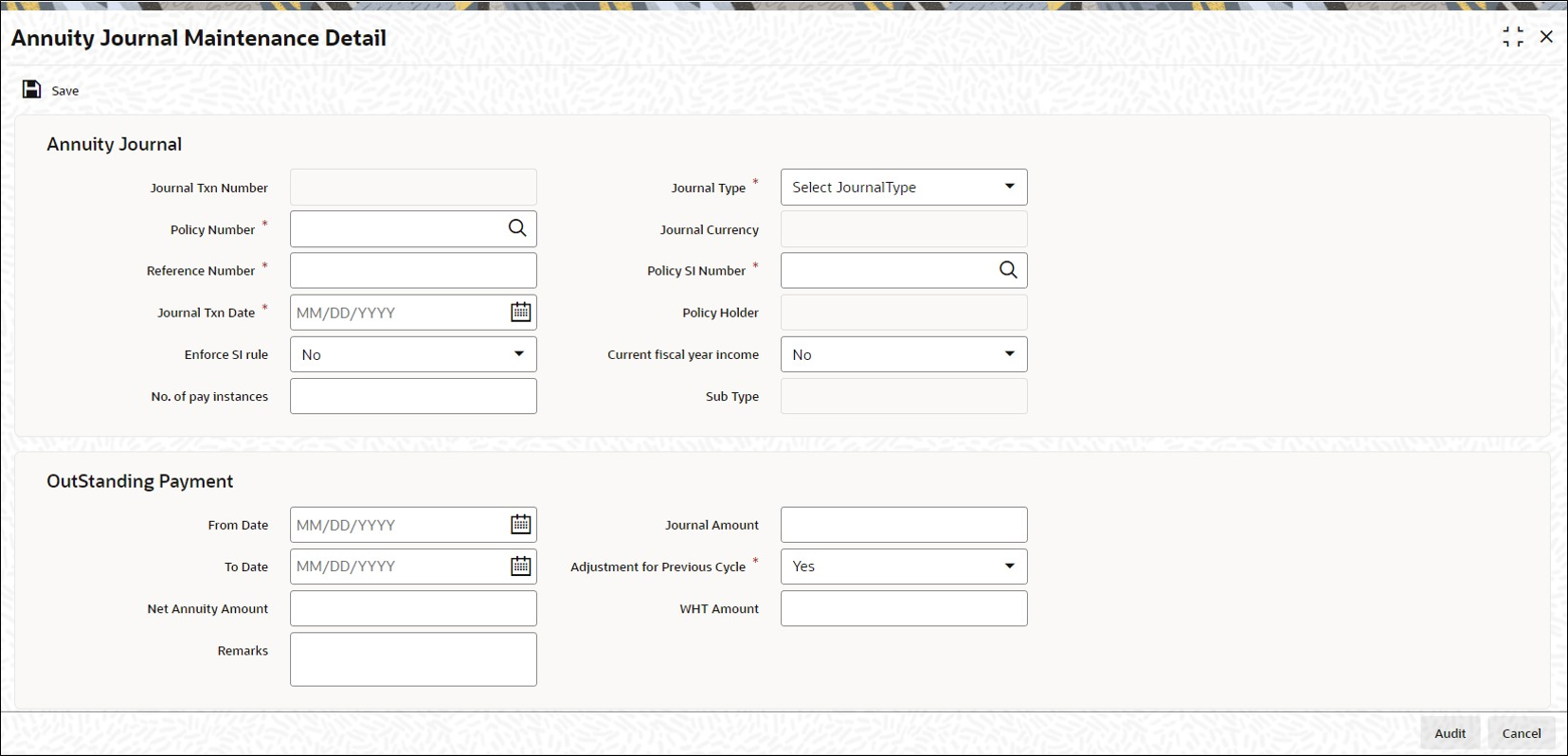Open To Date calendar picker
The image size is (1568, 756).
click(521, 566)
